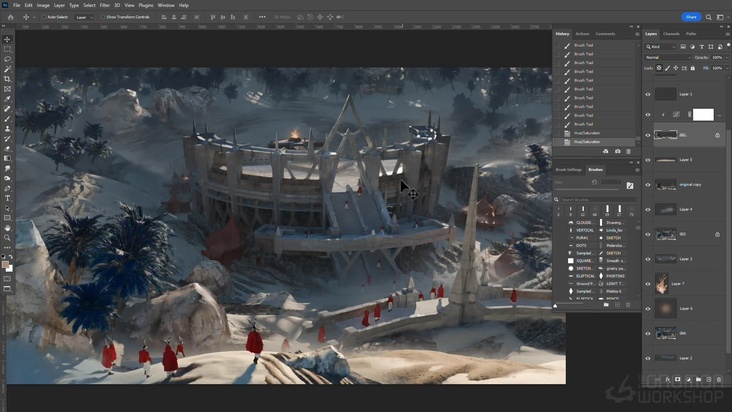
Task: Open the Search icon at top right
Action: (x=709, y=17)
